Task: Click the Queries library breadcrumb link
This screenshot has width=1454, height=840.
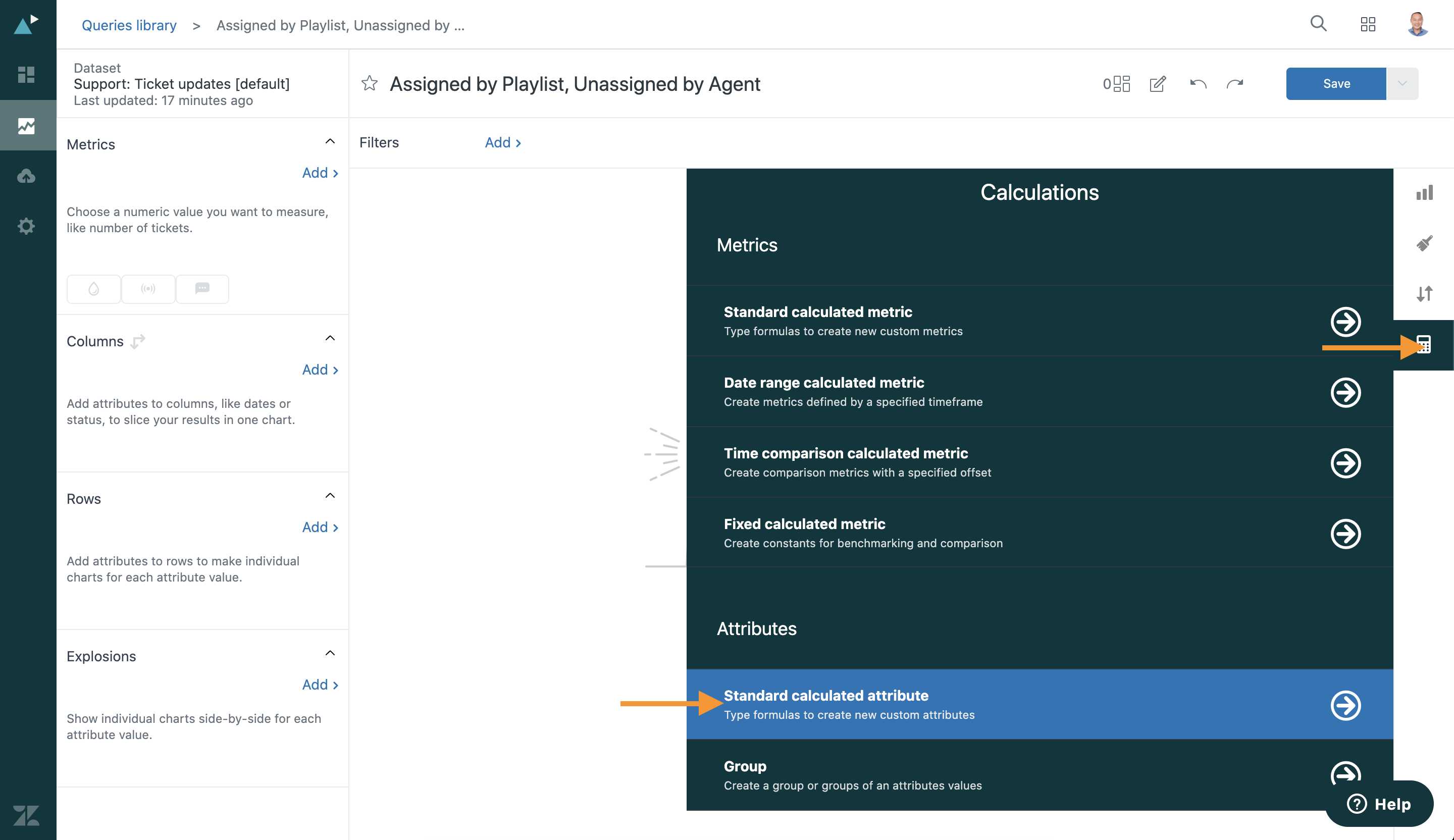Action: point(129,25)
